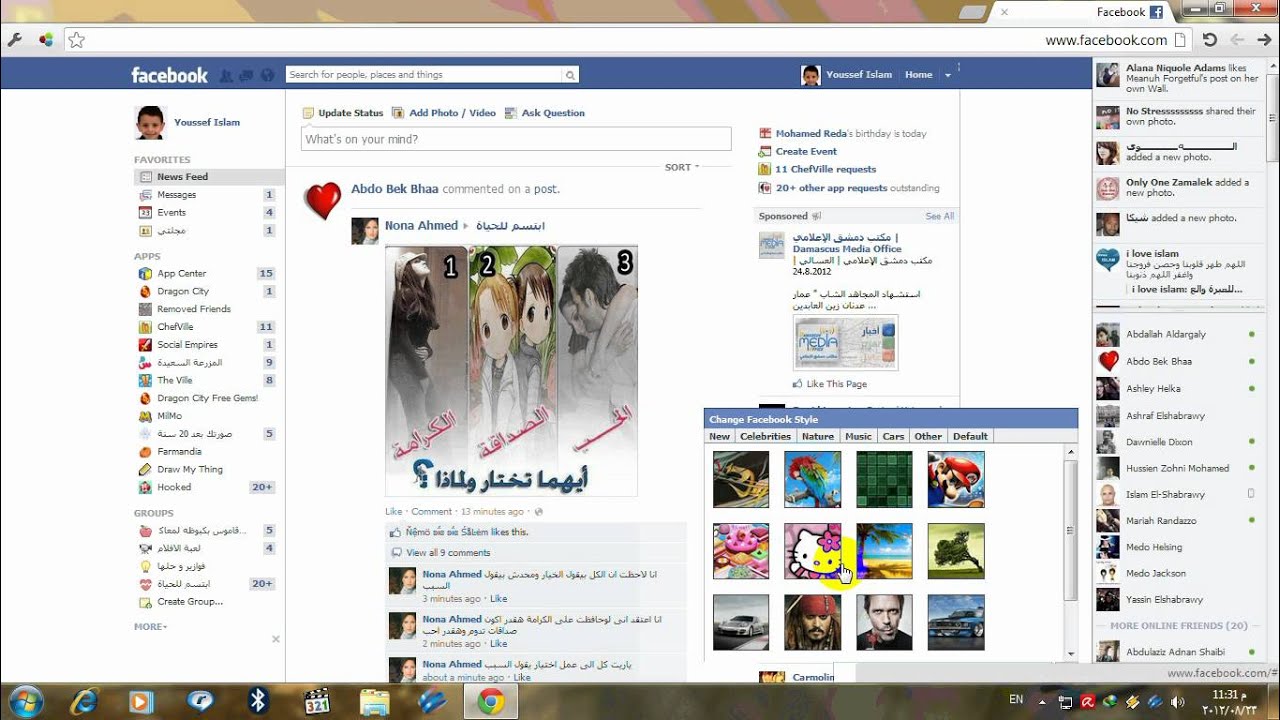Viewport: 1280px width, 720px height.
Task: Open the Chrome wrench settings menu
Action: click(x=15, y=40)
